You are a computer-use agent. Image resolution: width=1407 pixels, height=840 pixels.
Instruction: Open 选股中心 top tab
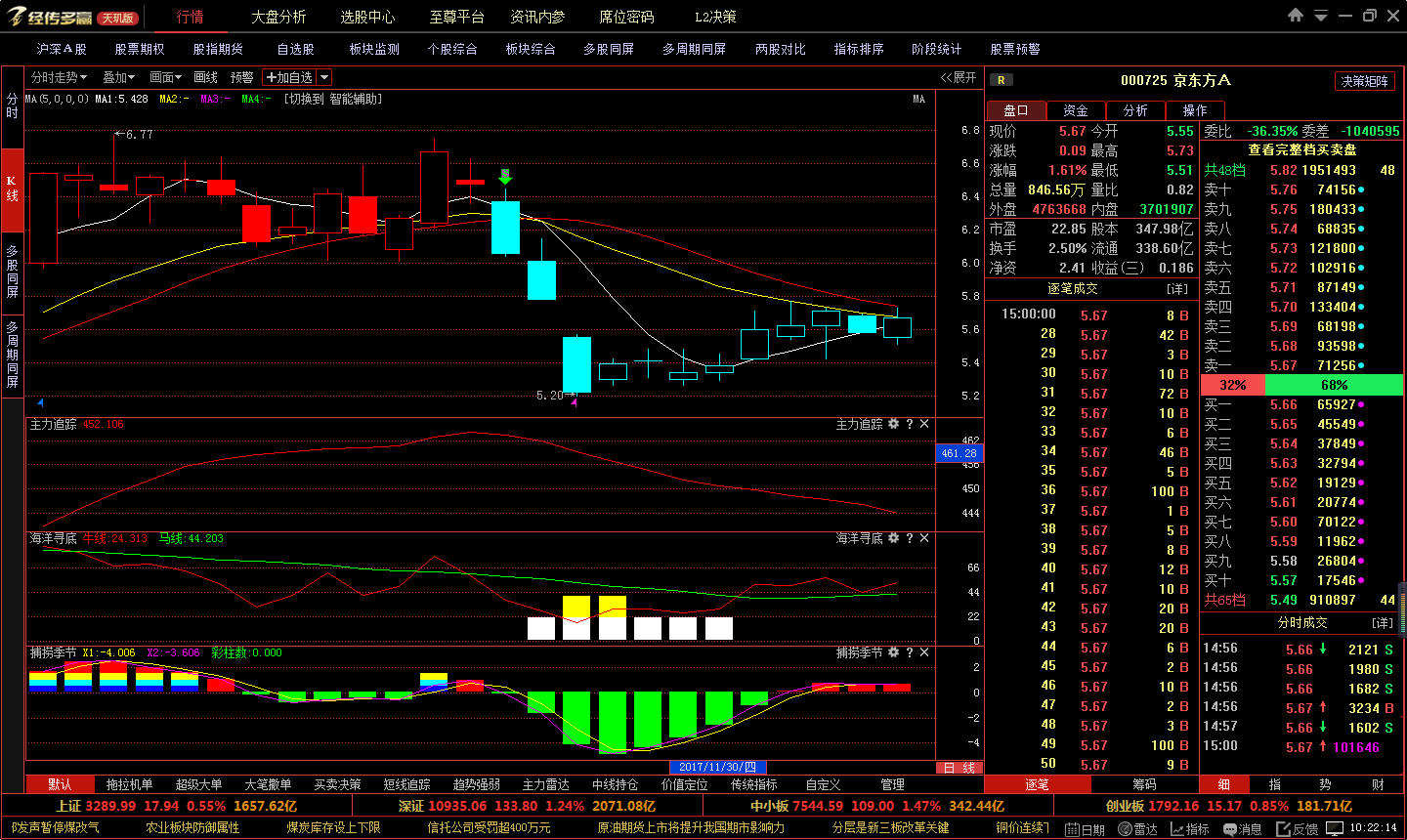click(x=367, y=17)
